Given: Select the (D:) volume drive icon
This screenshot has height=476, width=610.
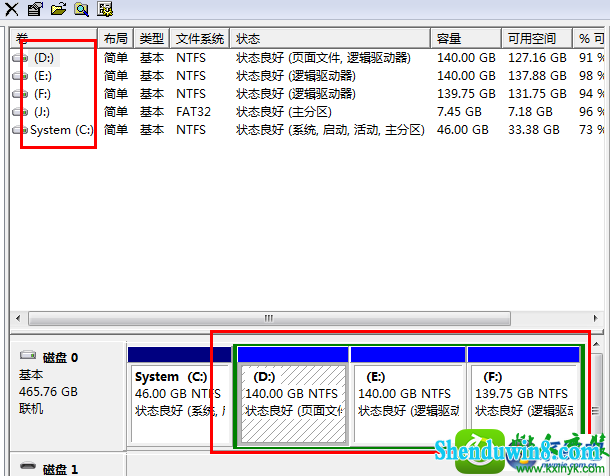Looking at the screenshot, I should tap(20, 58).
